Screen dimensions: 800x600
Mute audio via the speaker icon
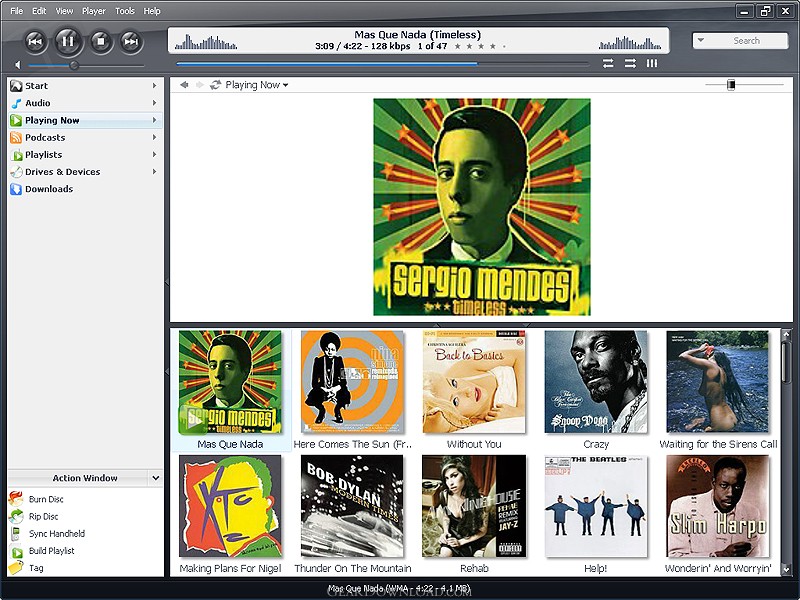(x=18, y=65)
